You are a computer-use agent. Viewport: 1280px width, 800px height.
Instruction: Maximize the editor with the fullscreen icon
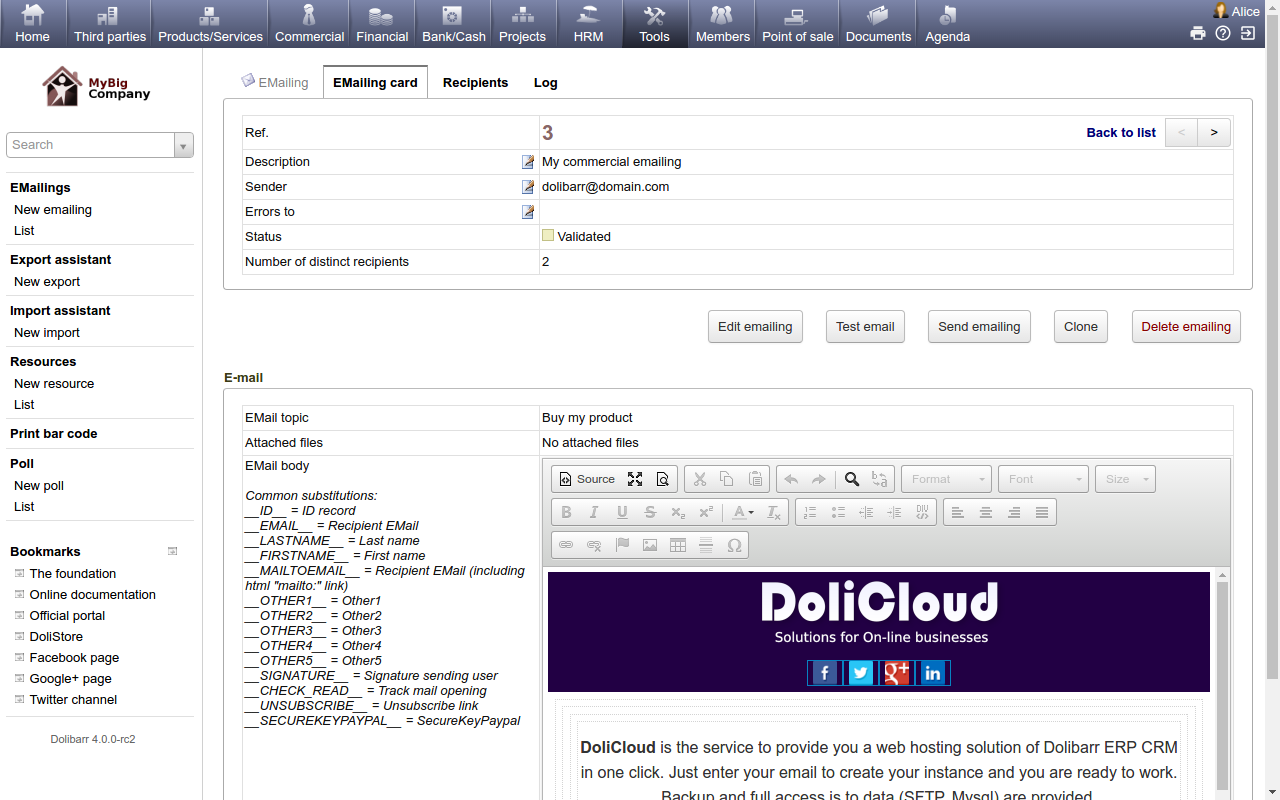pos(634,479)
